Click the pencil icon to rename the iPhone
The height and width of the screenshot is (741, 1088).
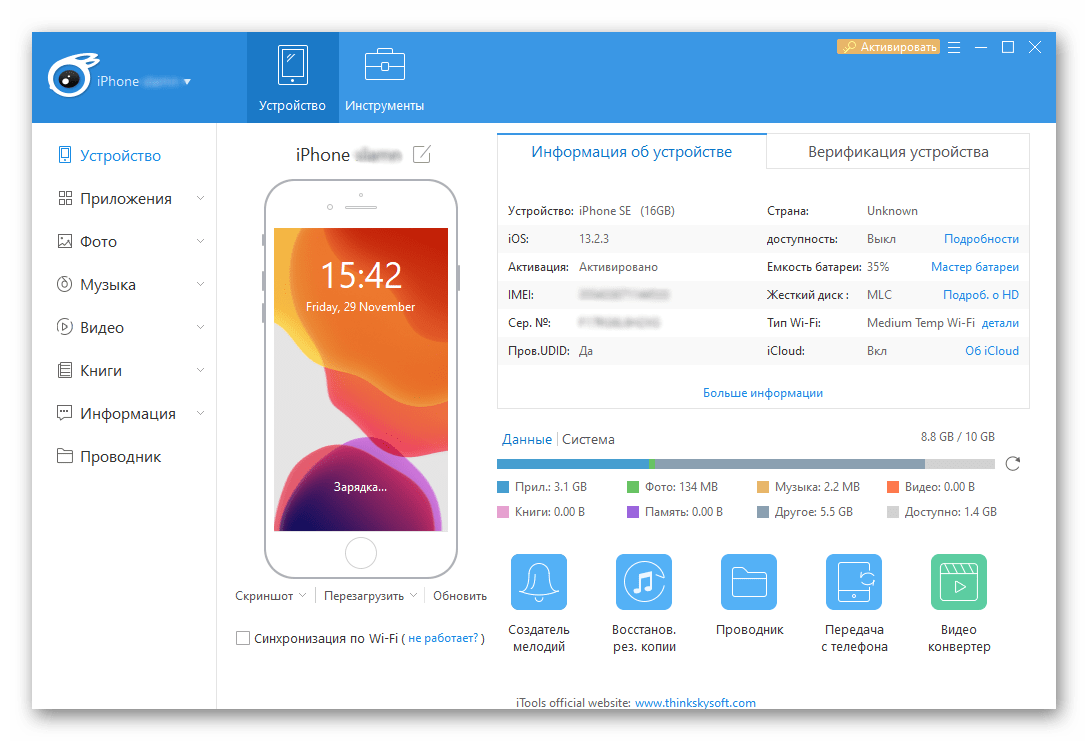(x=422, y=155)
